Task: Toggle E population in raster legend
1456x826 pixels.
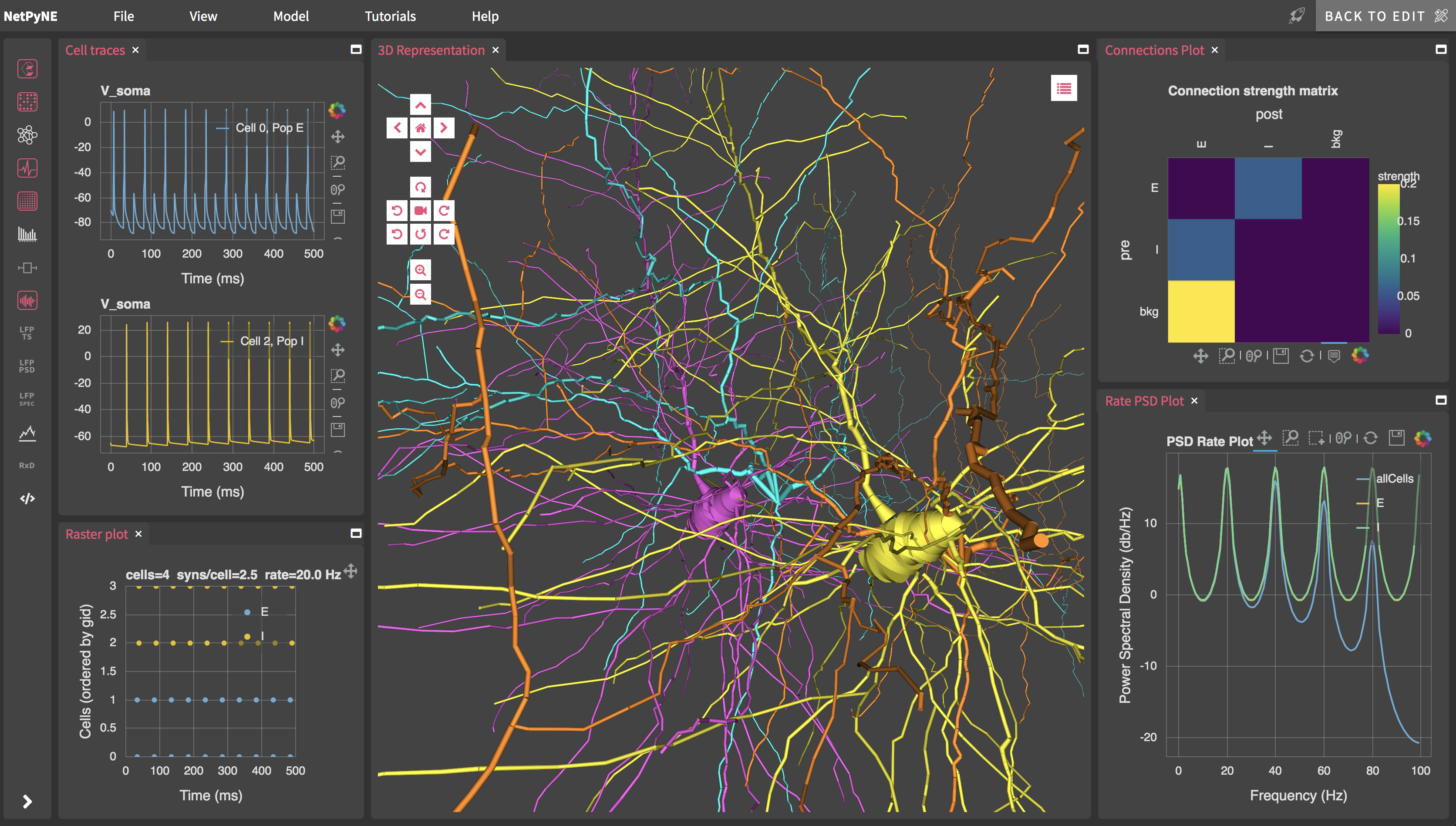Action: click(x=264, y=611)
